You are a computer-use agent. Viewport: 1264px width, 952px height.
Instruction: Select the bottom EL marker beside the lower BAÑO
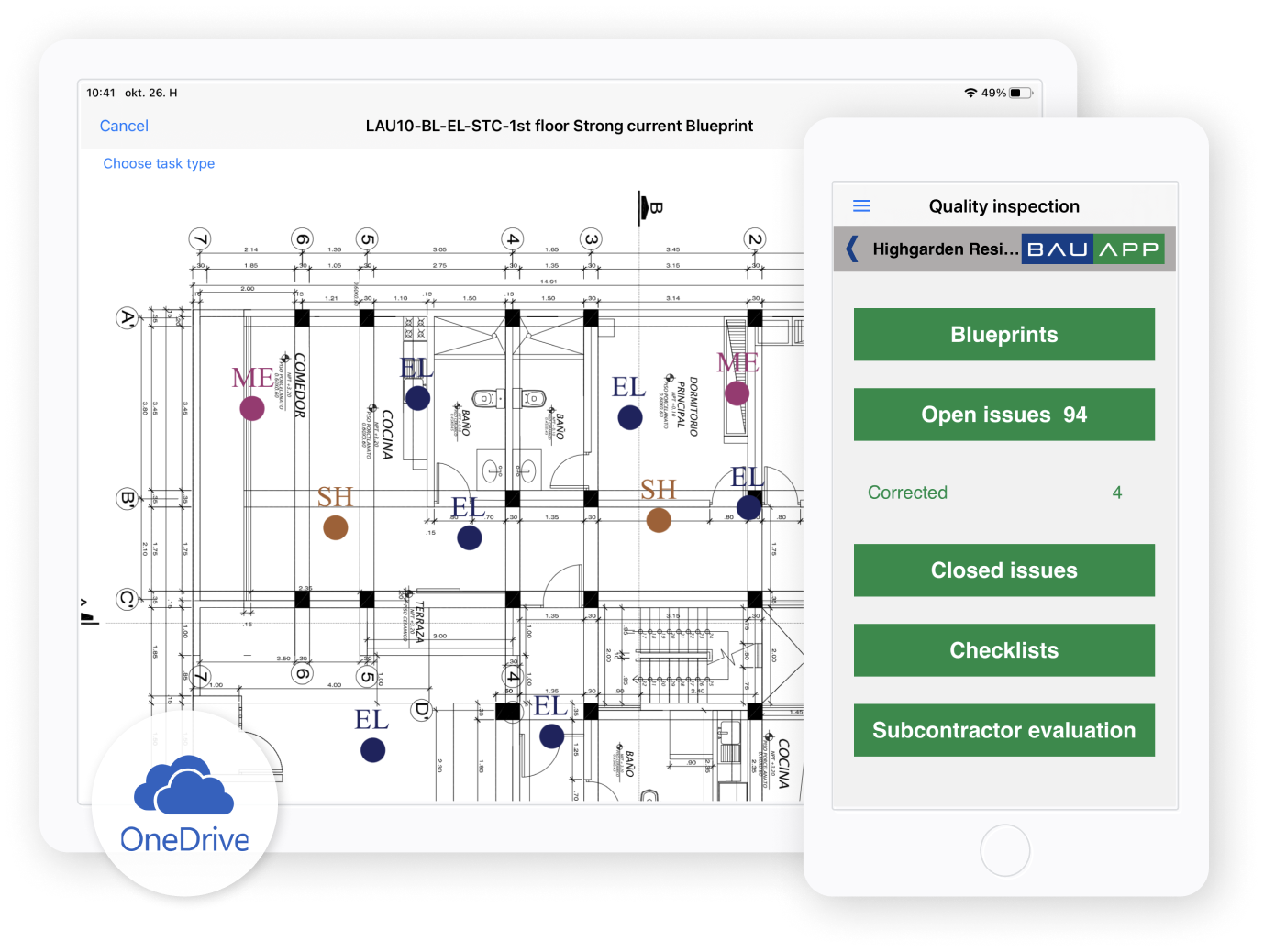pyautogui.click(x=551, y=736)
